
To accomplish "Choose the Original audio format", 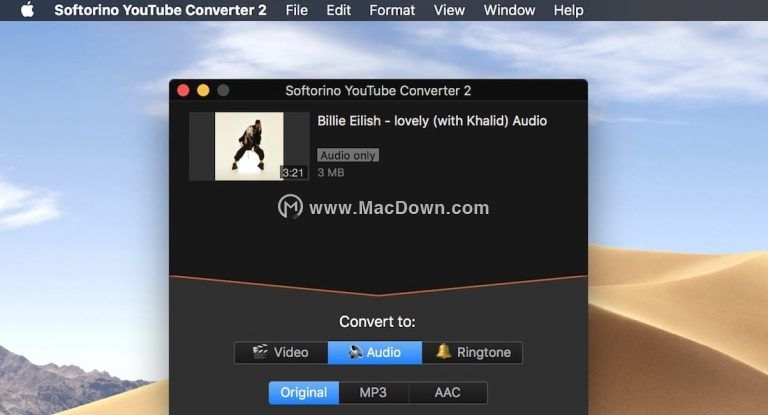I will [304, 392].
